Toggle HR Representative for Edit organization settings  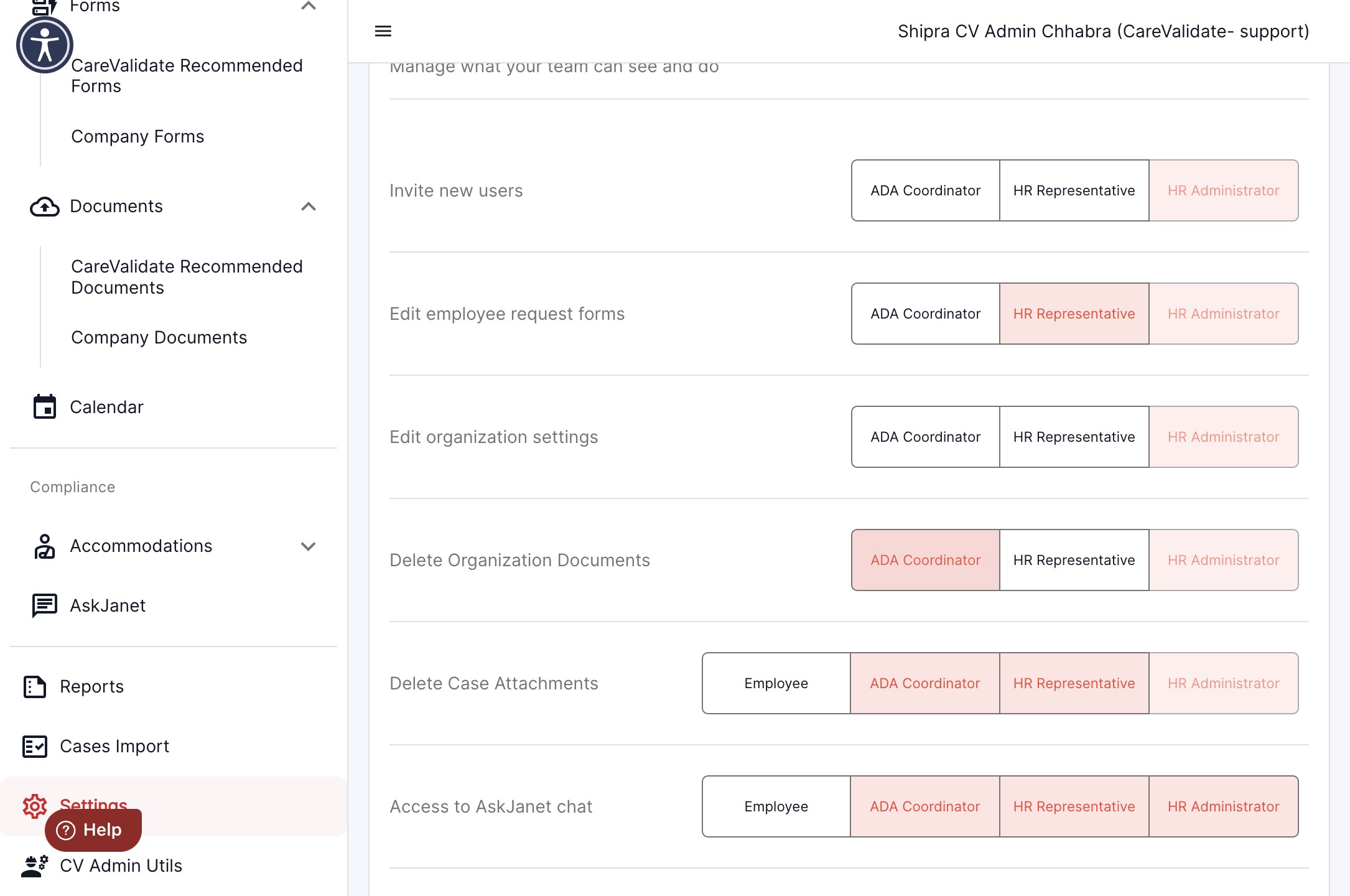(x=1074, y=437)
